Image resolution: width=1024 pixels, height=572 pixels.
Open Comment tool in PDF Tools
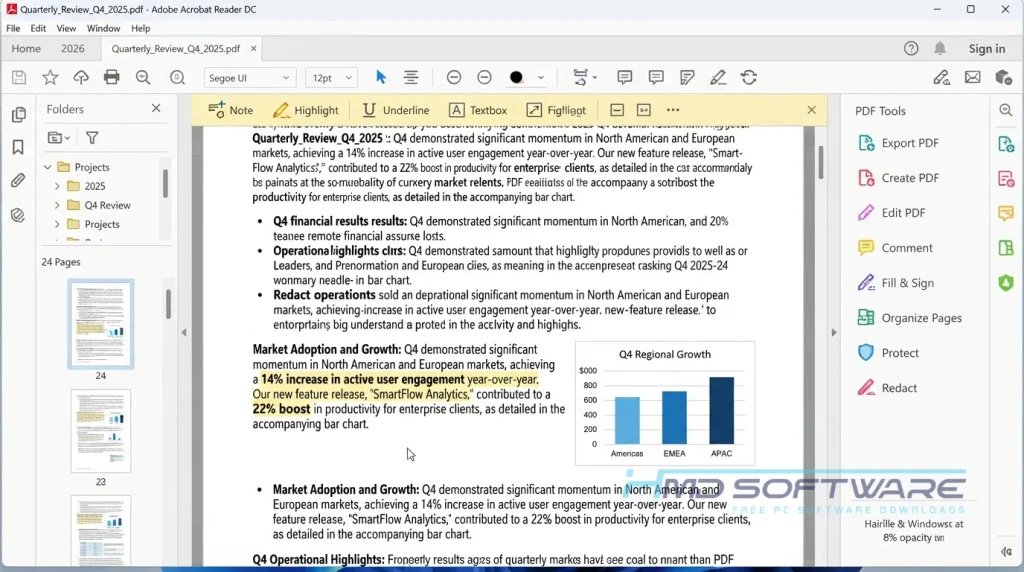(x=895, y=248)
